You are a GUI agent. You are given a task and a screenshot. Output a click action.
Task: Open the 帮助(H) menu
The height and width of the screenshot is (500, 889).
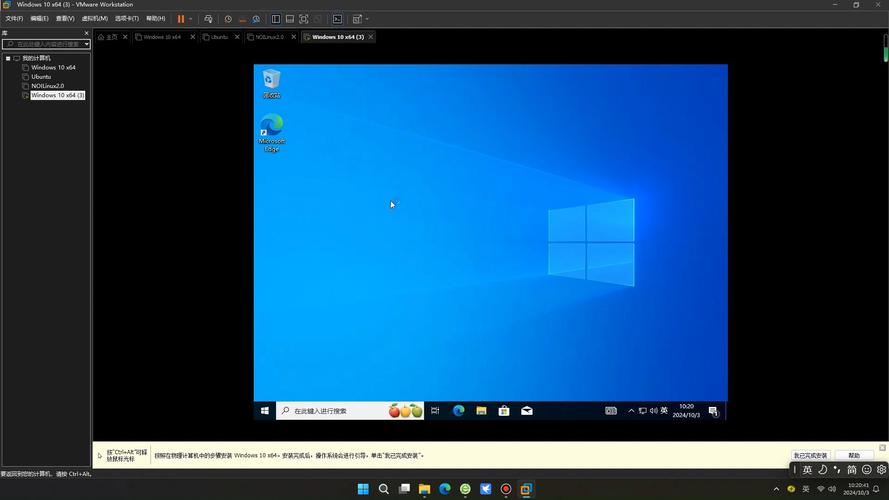point(155,19)
